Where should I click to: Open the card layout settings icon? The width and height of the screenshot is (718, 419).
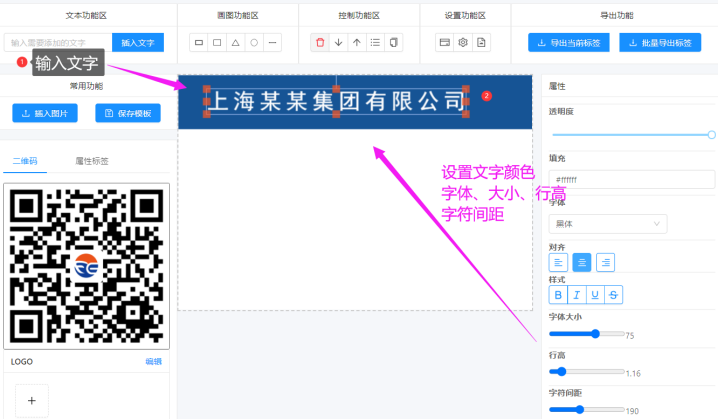[445, 43]
